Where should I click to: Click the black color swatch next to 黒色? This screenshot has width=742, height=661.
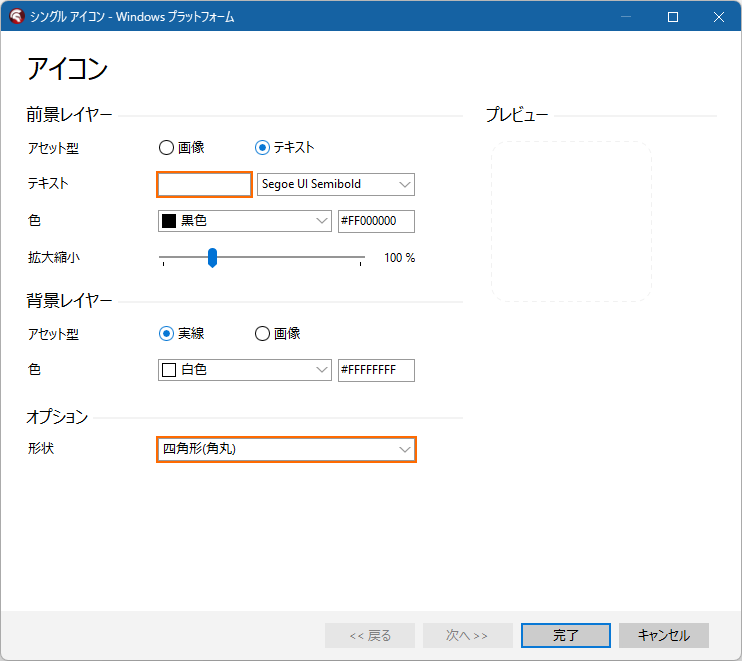click(169, 221)
